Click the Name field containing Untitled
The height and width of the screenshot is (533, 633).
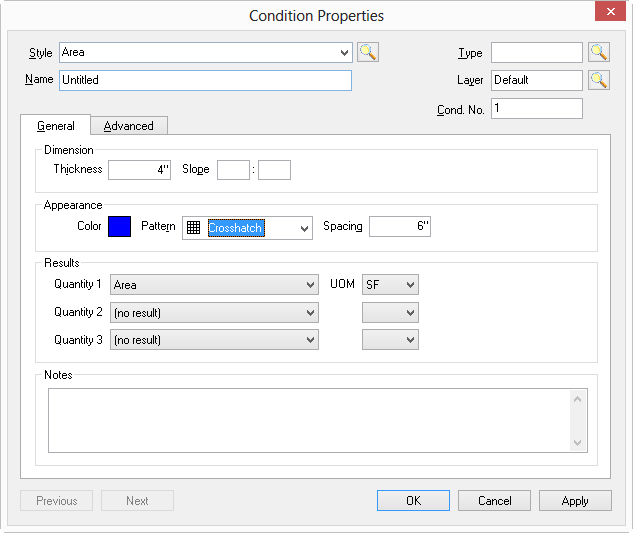(205, 80)
